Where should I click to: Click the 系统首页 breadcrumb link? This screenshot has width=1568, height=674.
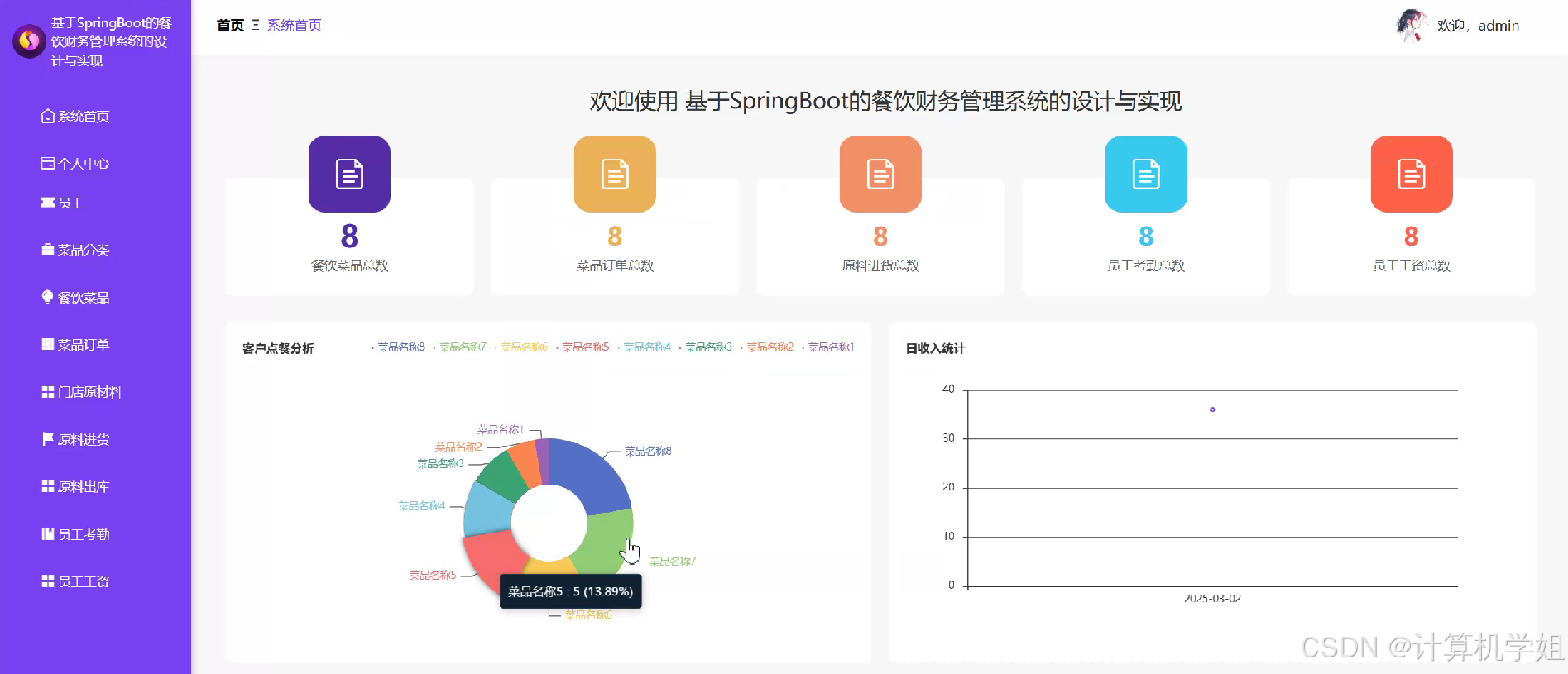coord(294,26)
